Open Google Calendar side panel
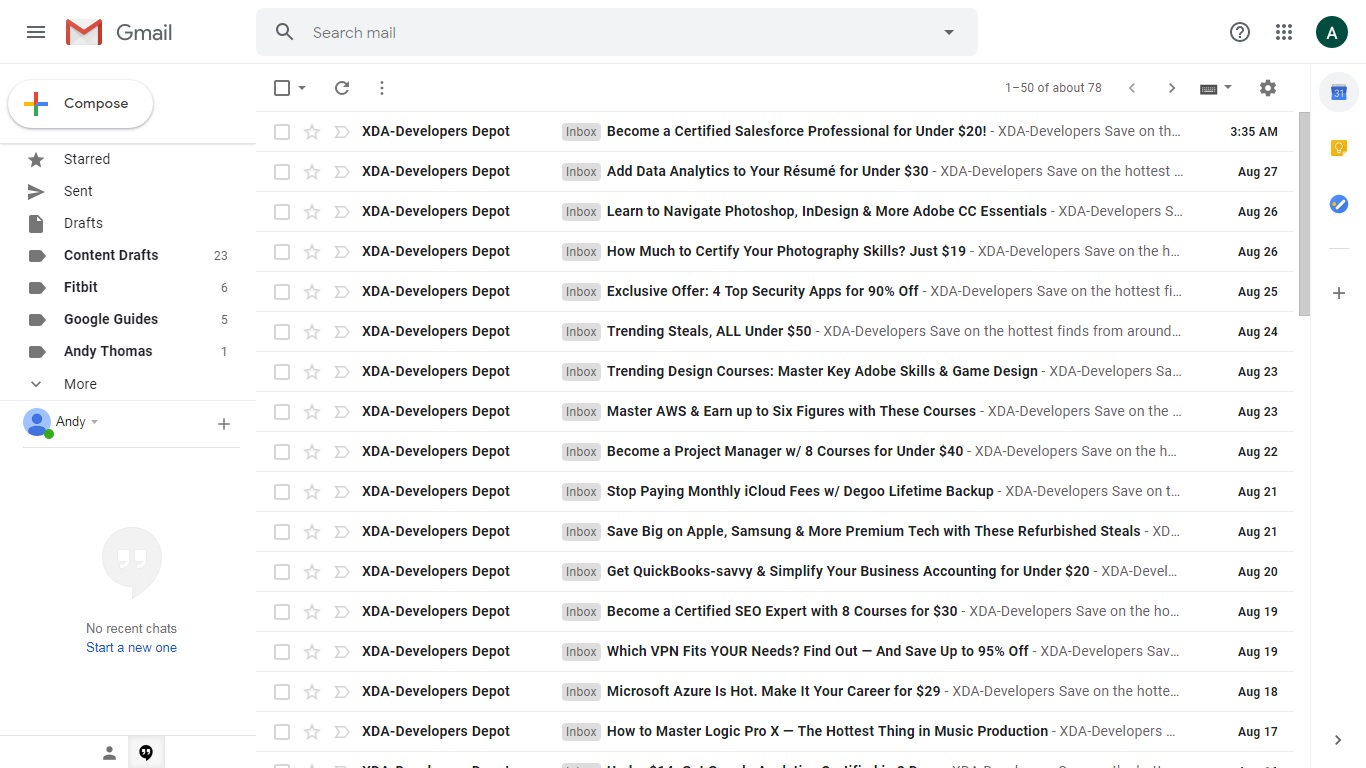This screenshot has height=768, width=1366. (1339, 93)
